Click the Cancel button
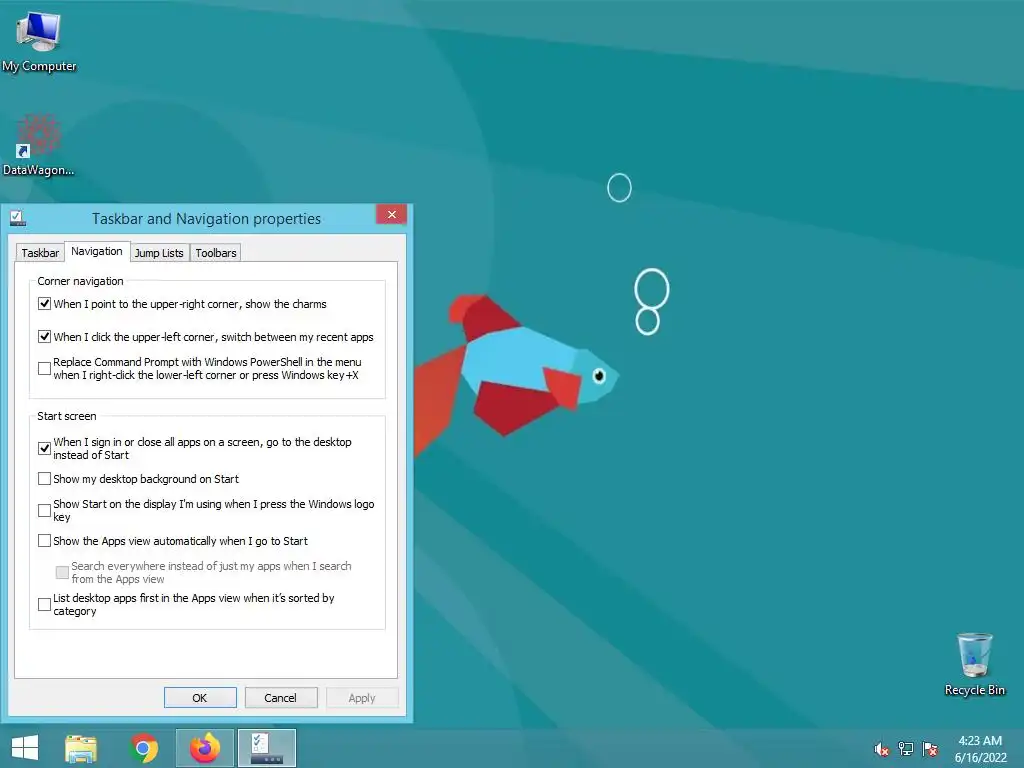This screenshot has width=1024, height=768. tap(281, 697)
